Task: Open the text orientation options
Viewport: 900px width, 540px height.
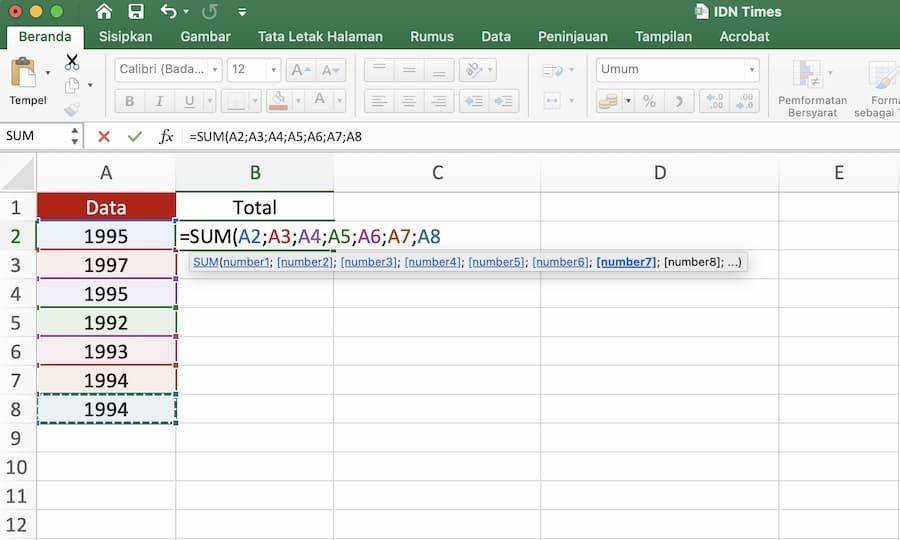Action: (478, 70)
